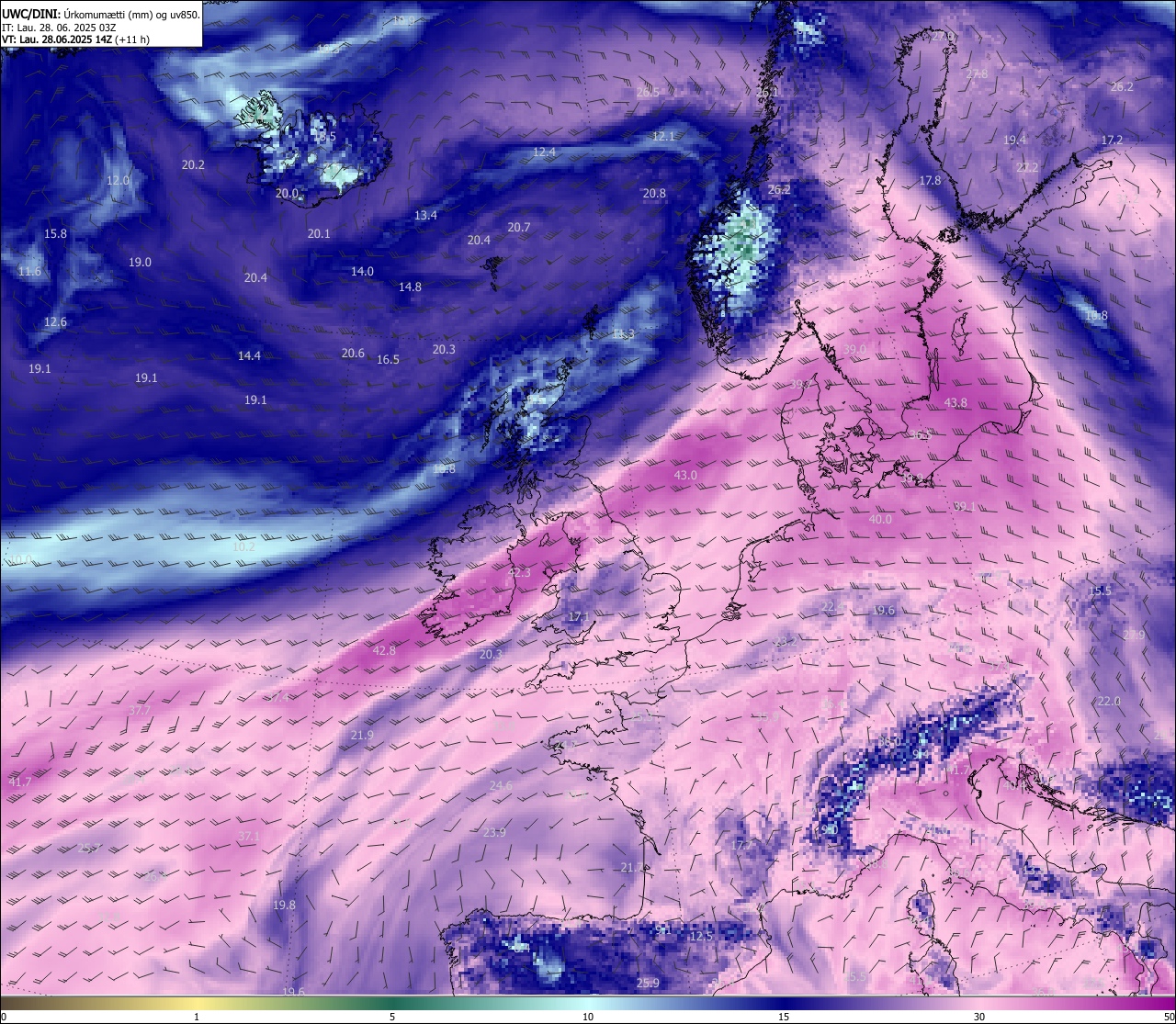
Task: Click the map value 24.6
Action: coord(501,786)
